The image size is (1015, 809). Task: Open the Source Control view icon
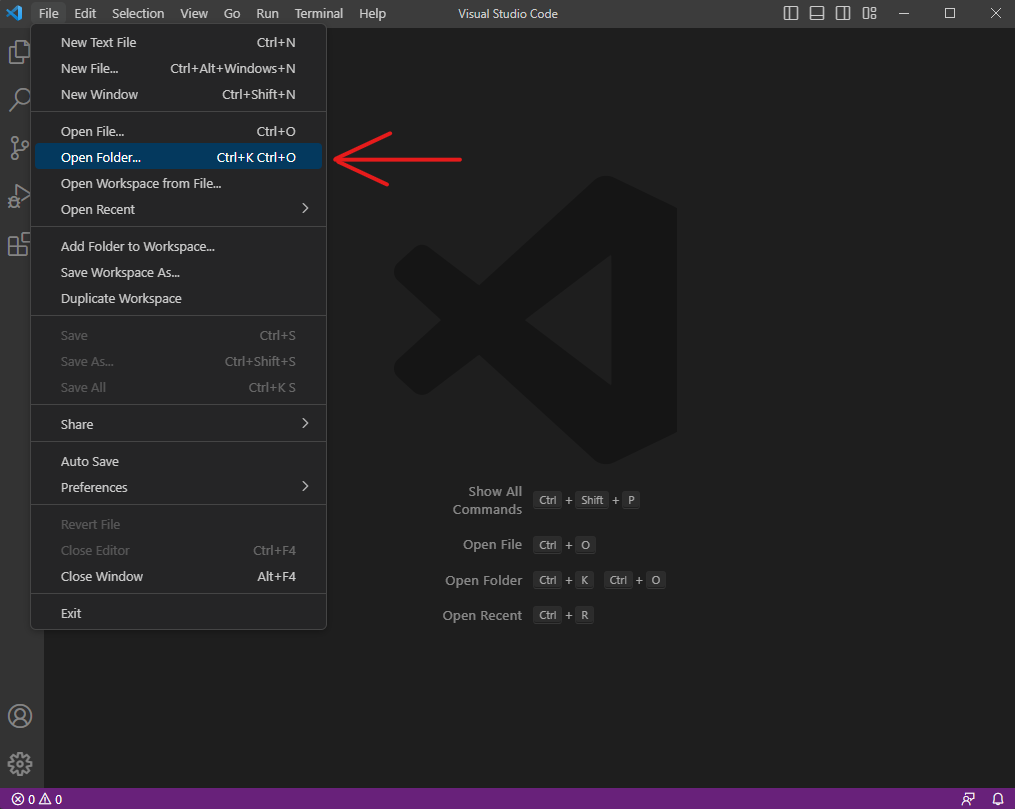19,148
